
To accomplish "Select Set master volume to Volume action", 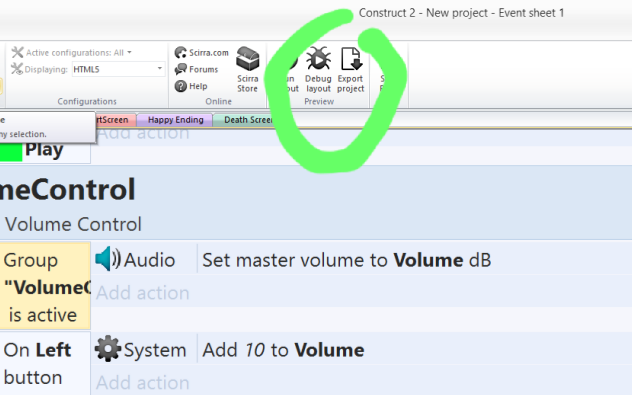I will pyautogui.click(x=347, y=260).
